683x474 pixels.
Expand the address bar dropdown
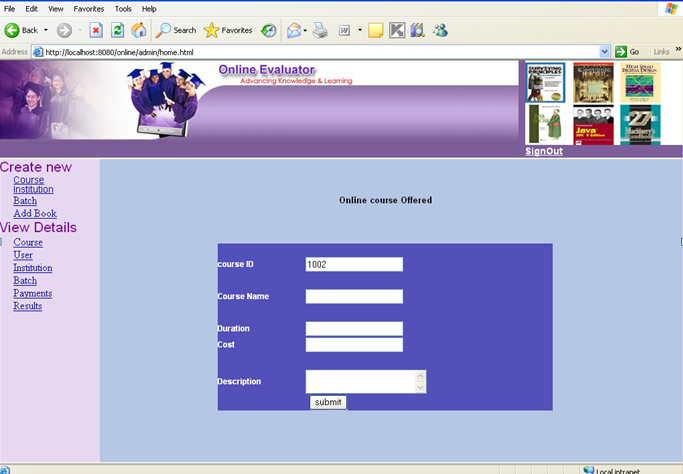click(604, 52)
